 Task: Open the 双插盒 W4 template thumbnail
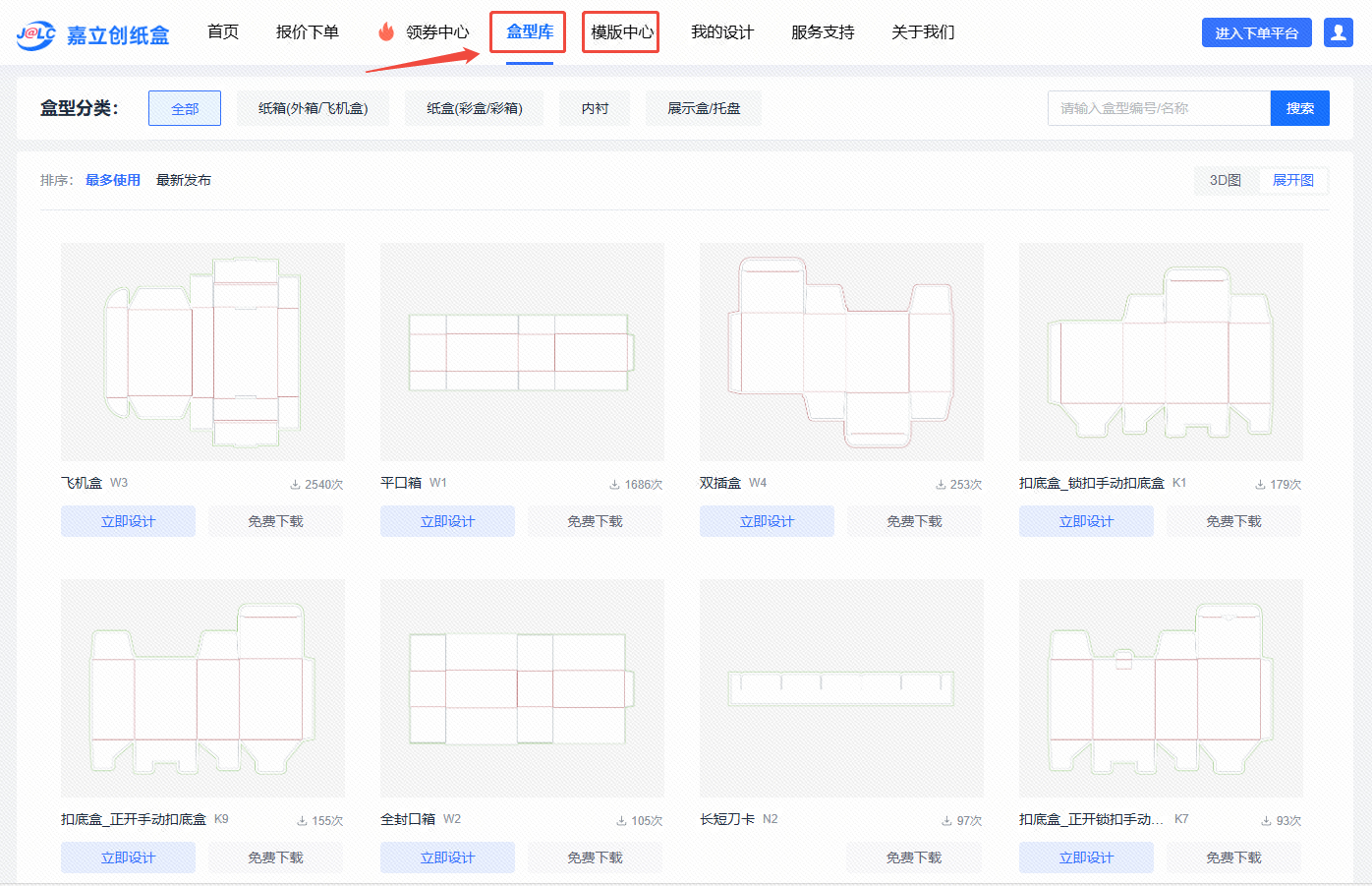coord(841,351)
